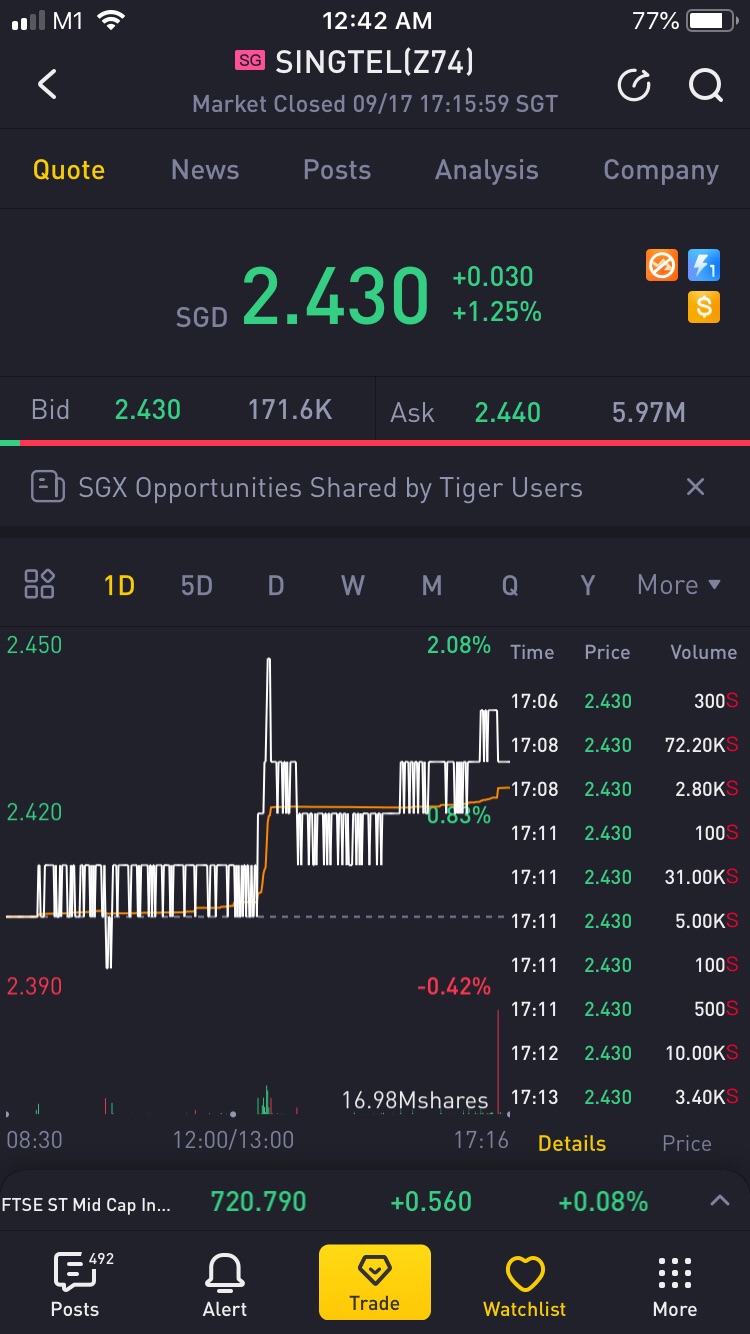Select the 5D chart period
750x1334 pixels.
click(196, 584)
